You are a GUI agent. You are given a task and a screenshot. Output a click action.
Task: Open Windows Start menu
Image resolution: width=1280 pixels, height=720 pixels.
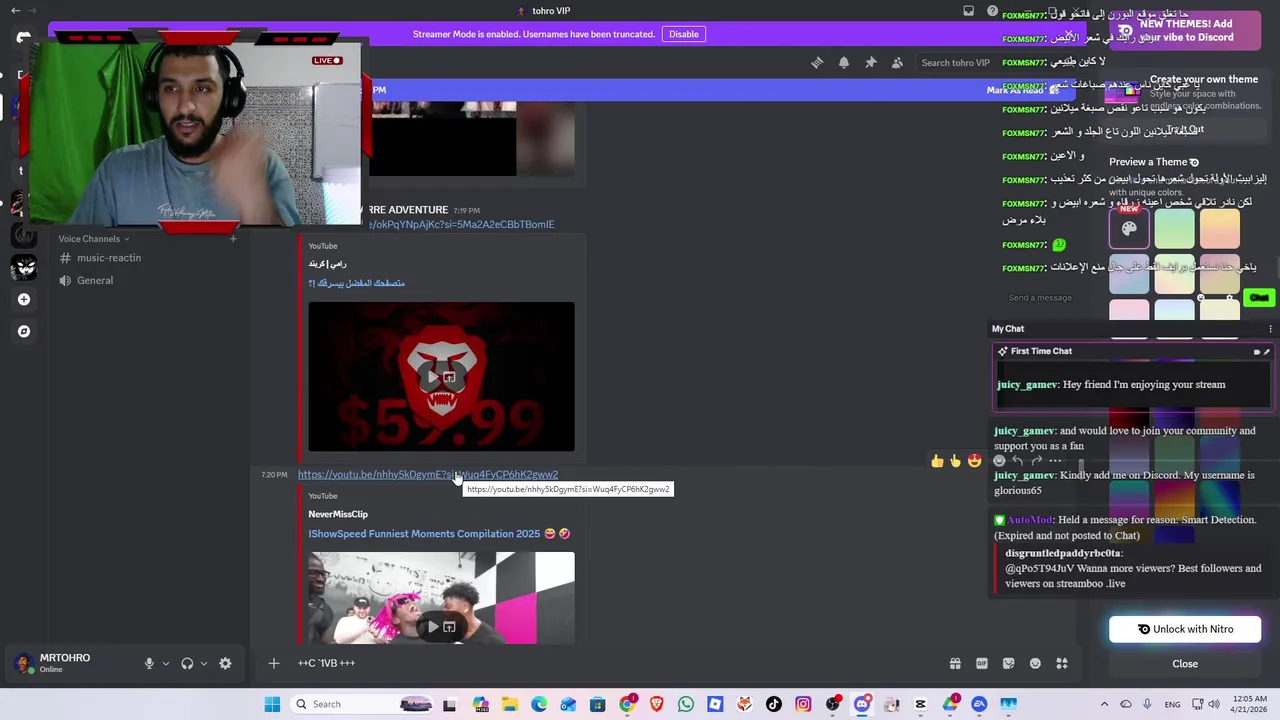pyautogui.click(x=272, y=704)
